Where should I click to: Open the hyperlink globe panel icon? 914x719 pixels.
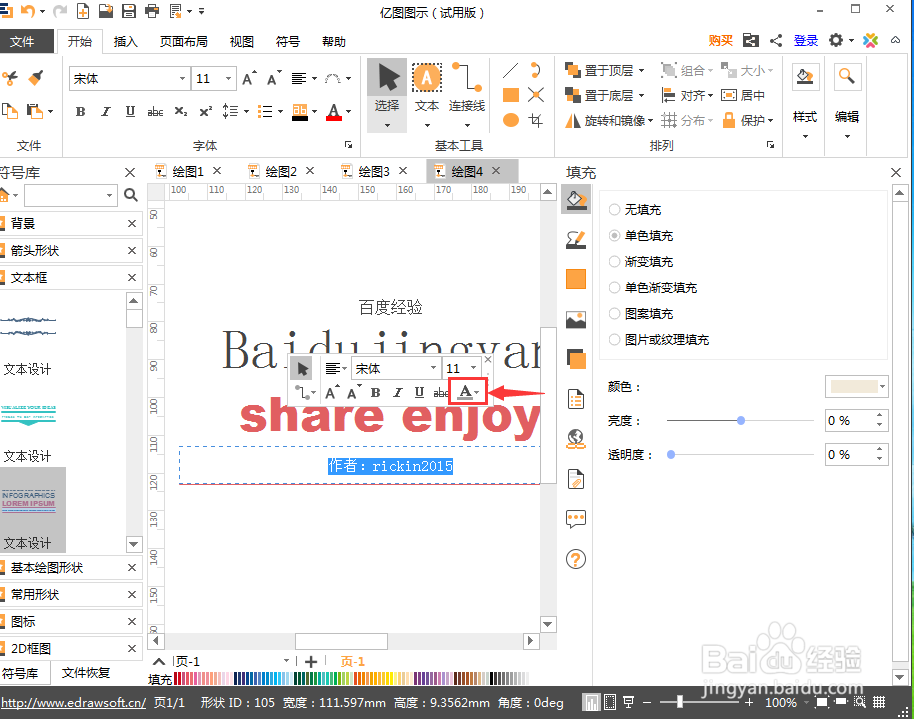pyautogui.click(x=576, y=439)
